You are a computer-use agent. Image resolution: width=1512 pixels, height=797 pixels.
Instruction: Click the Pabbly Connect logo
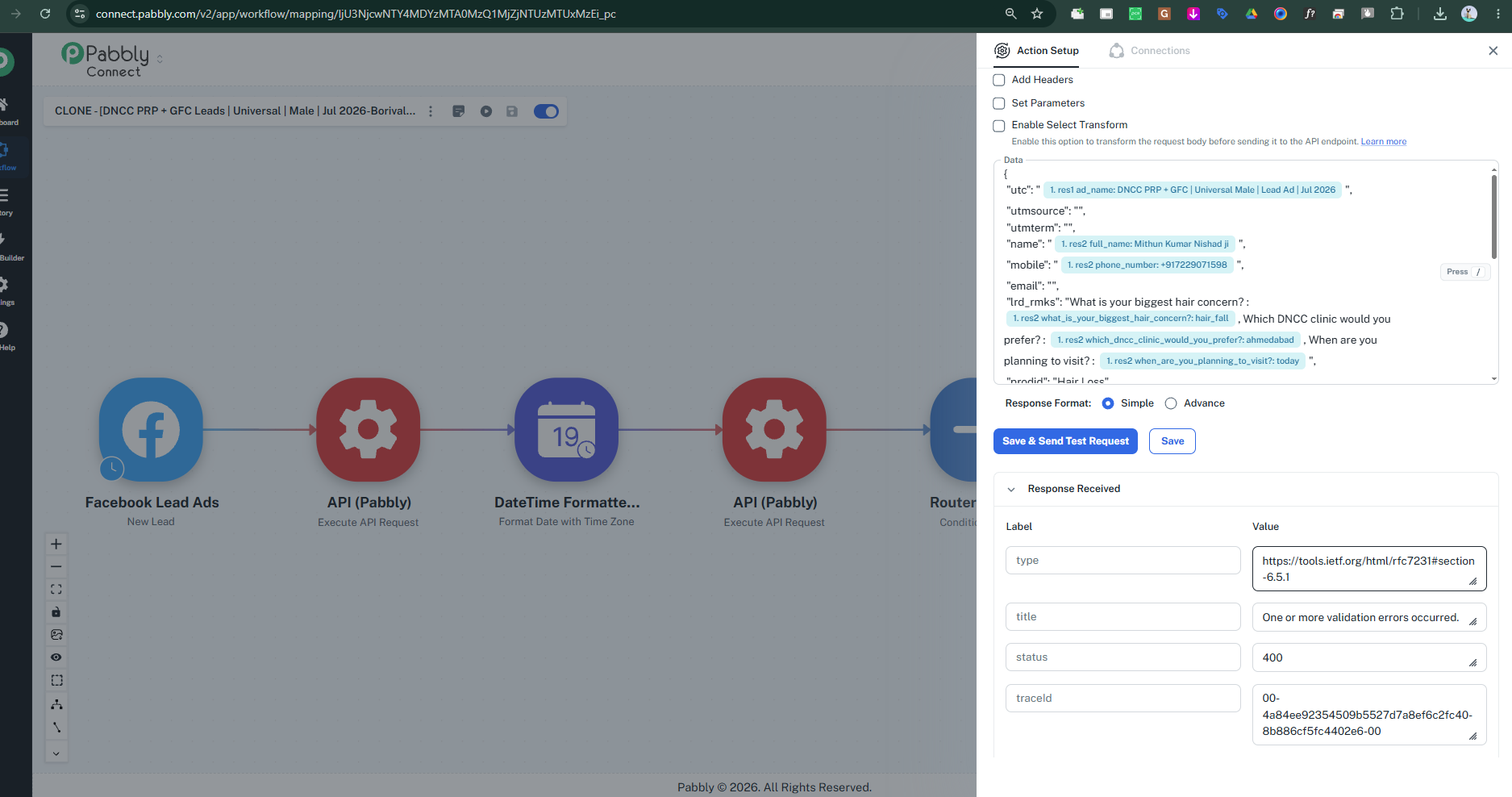point(106,60)
